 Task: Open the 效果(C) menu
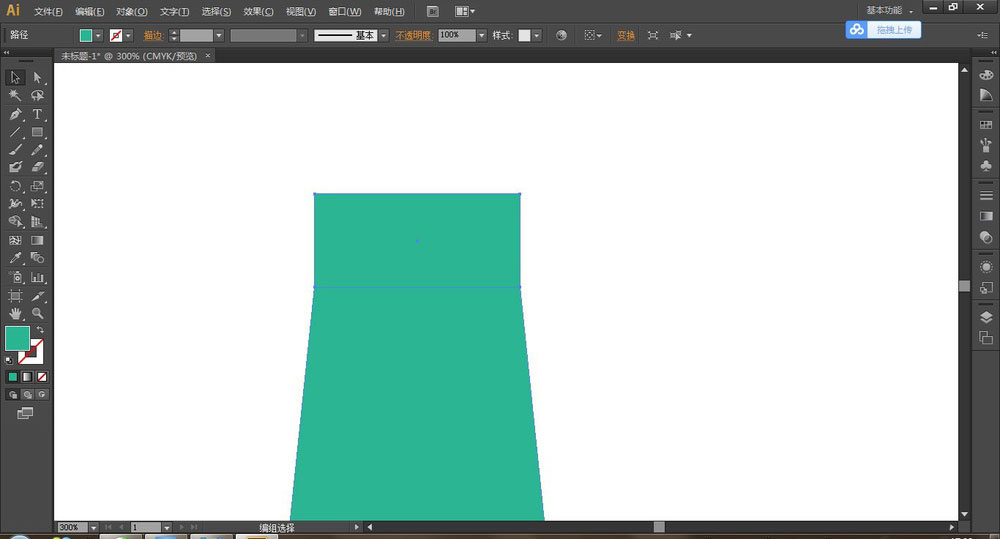click(x=258, y=11)
